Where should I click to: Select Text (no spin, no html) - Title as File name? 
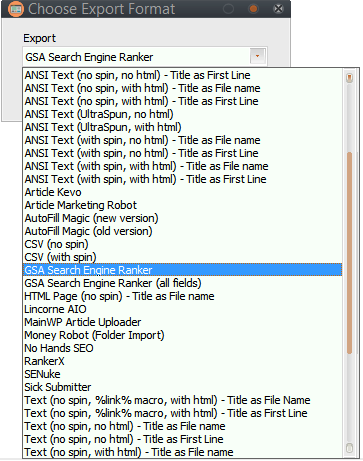pos(183,426)
